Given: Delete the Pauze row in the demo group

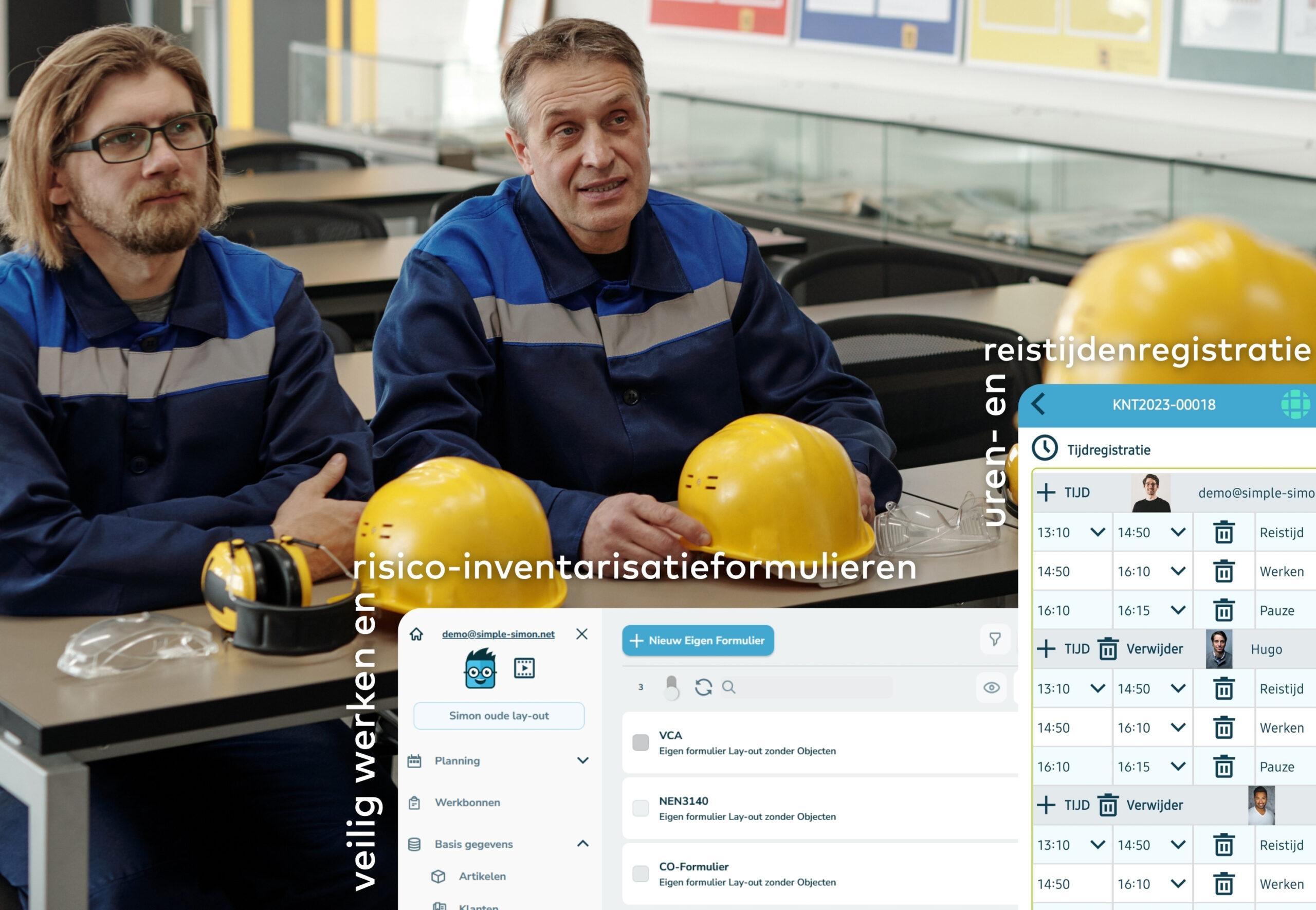Looking at the screenshot, I should tap(1223, 610).
